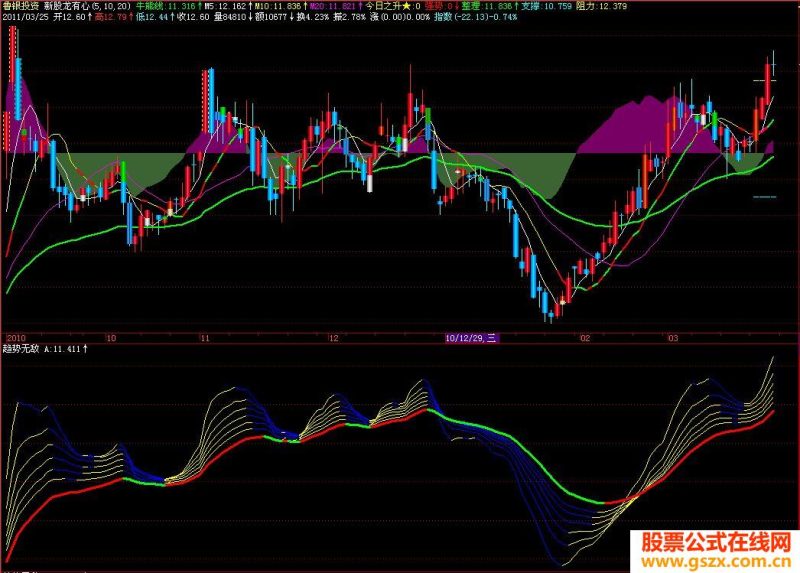Click the 2010 year marker on time axis
Image resolution: width=800 pixels, height=573 pixels.
pos(16,338)
